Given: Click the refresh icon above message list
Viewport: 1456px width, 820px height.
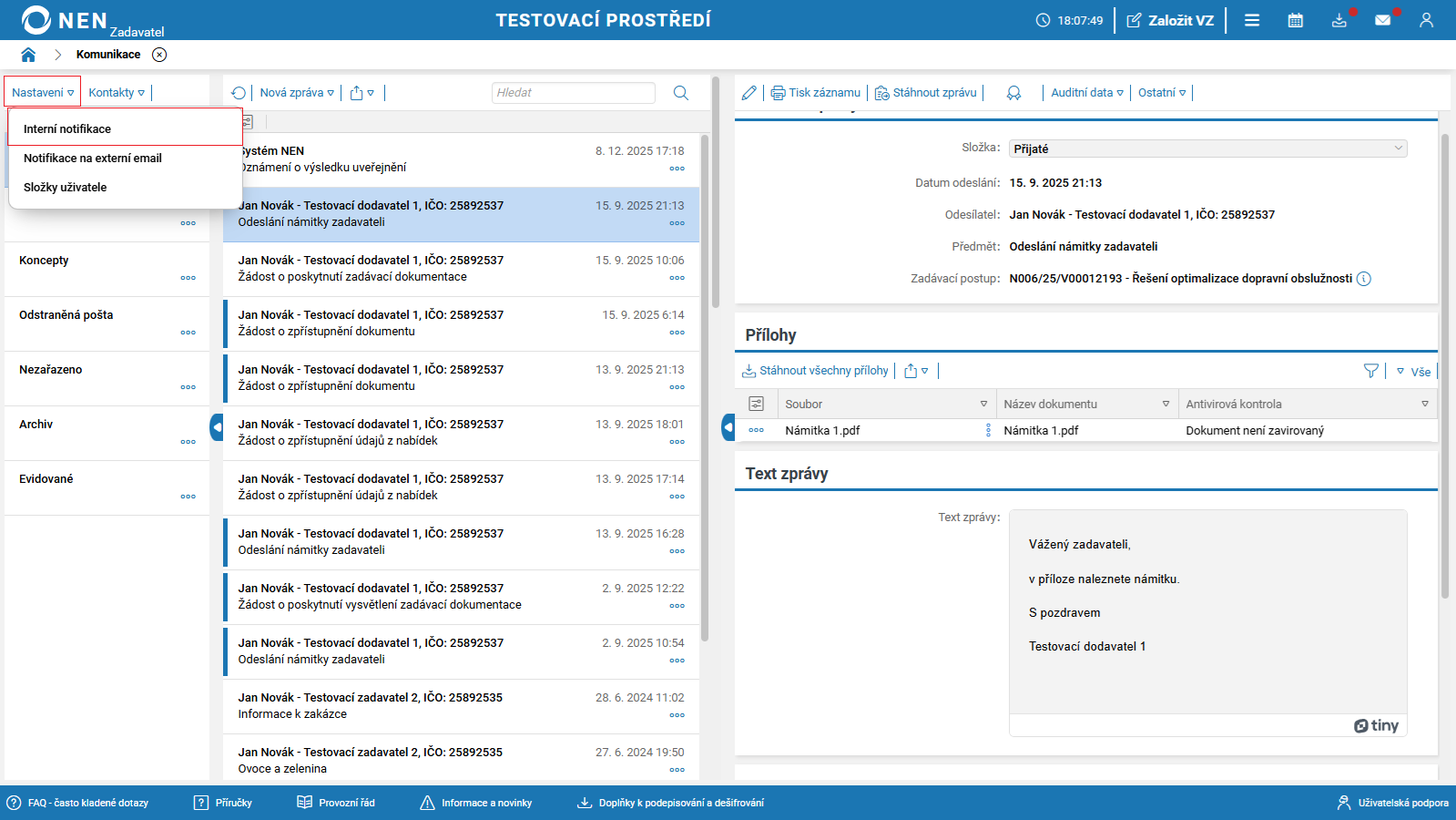Looking at the screenshot, I should click(x=239, y=93).
